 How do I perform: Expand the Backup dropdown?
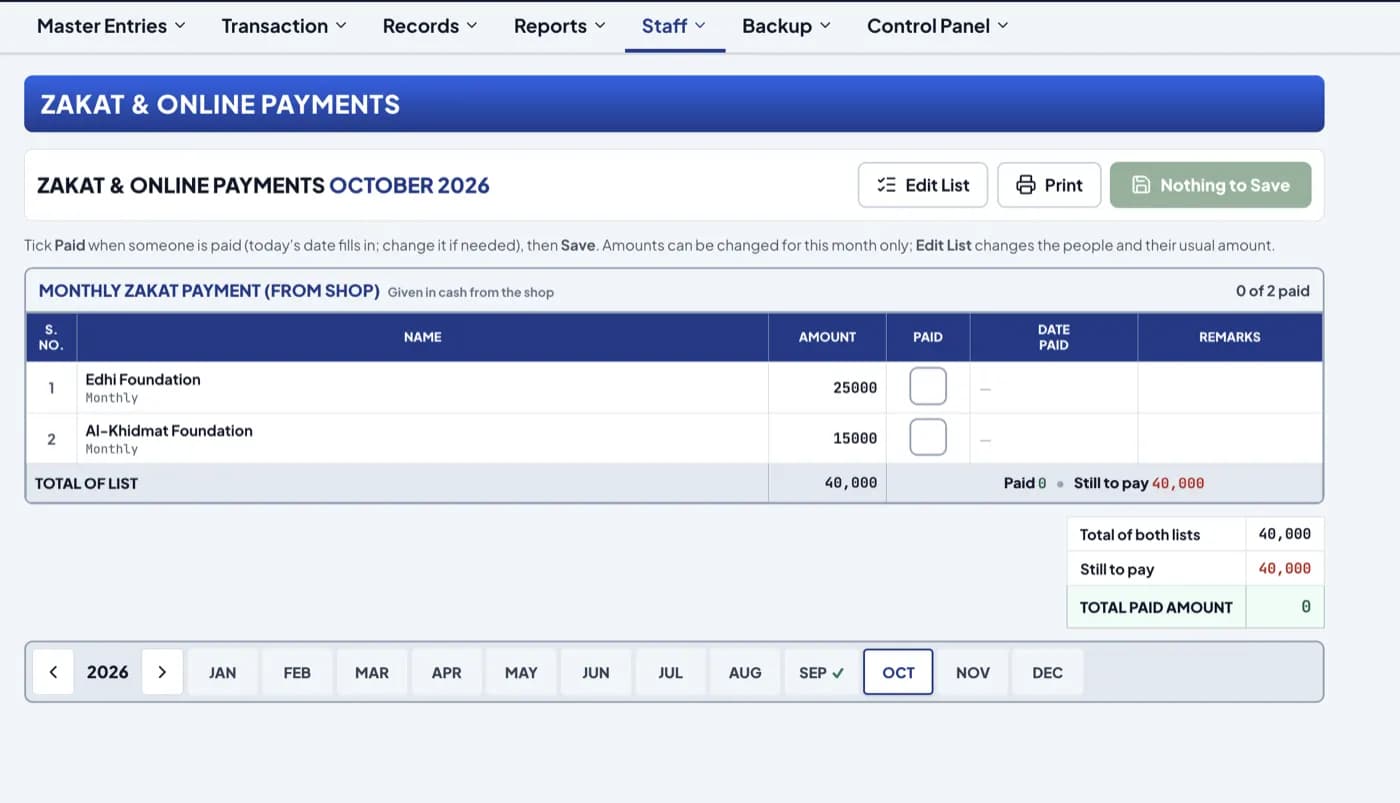pyautogui.click(x=786, y=26)
